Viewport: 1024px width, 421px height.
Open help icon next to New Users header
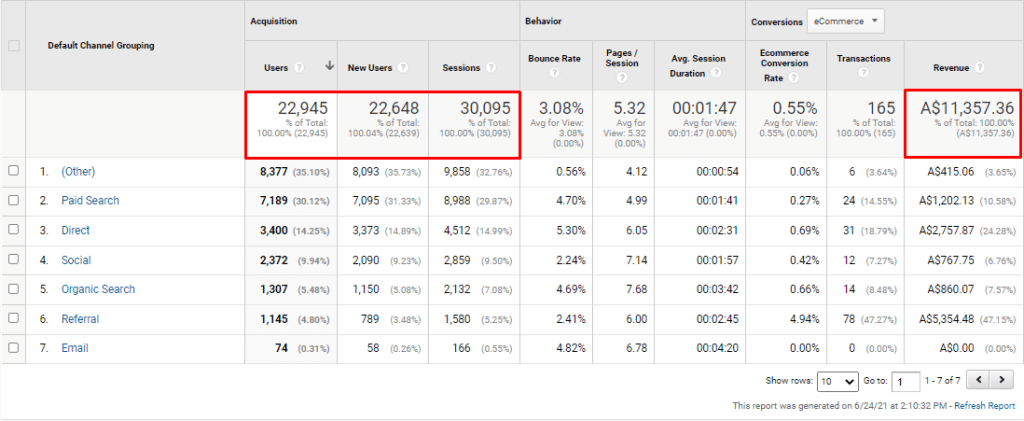click(403, 67)
